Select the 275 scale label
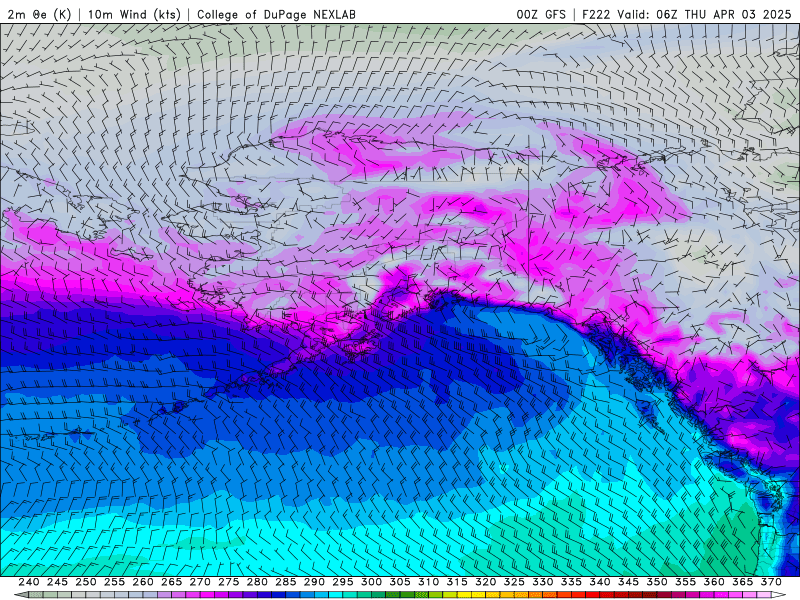 [x=229, y=582]
